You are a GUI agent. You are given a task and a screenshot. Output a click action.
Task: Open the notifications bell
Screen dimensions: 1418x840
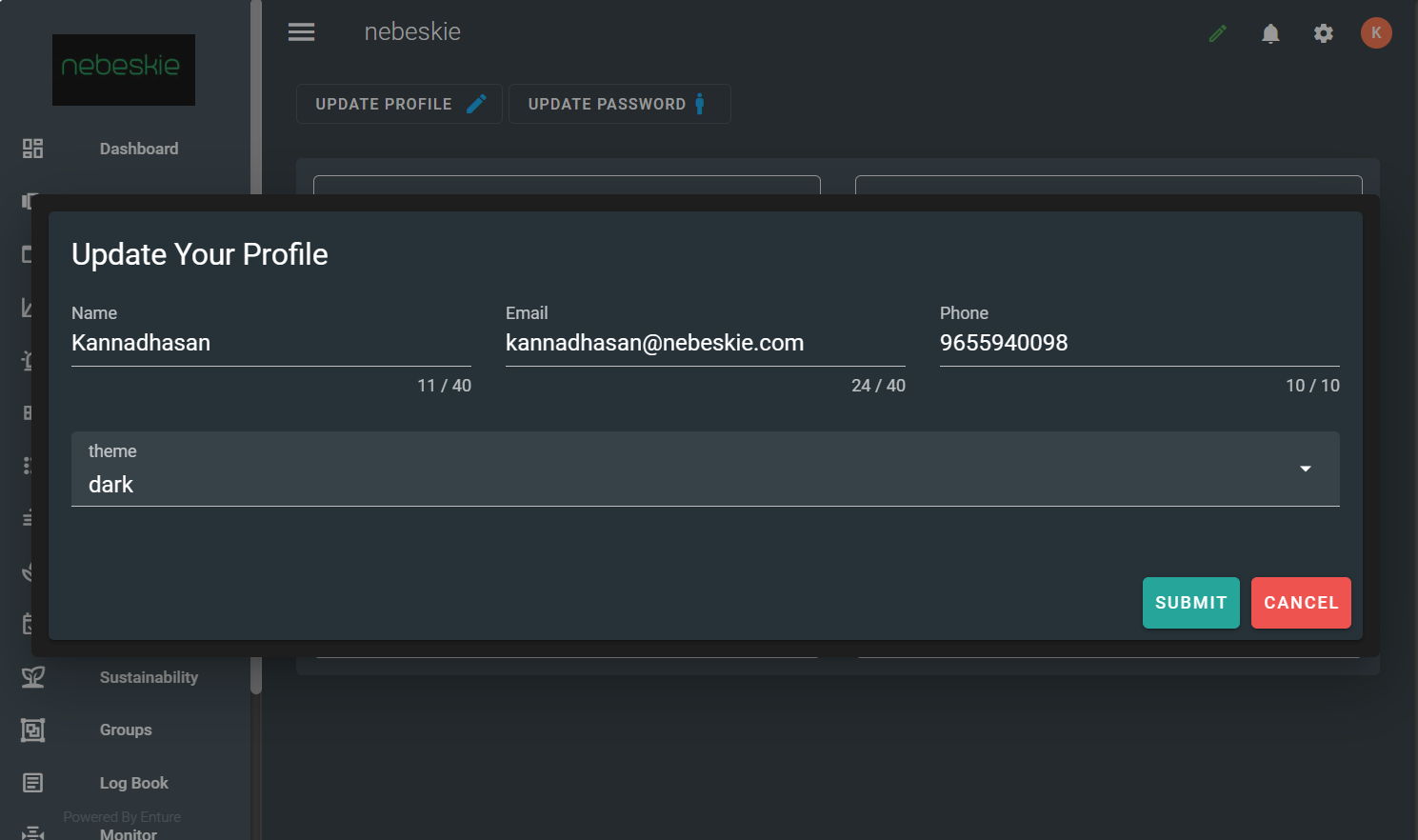[x=1270, y=34]
